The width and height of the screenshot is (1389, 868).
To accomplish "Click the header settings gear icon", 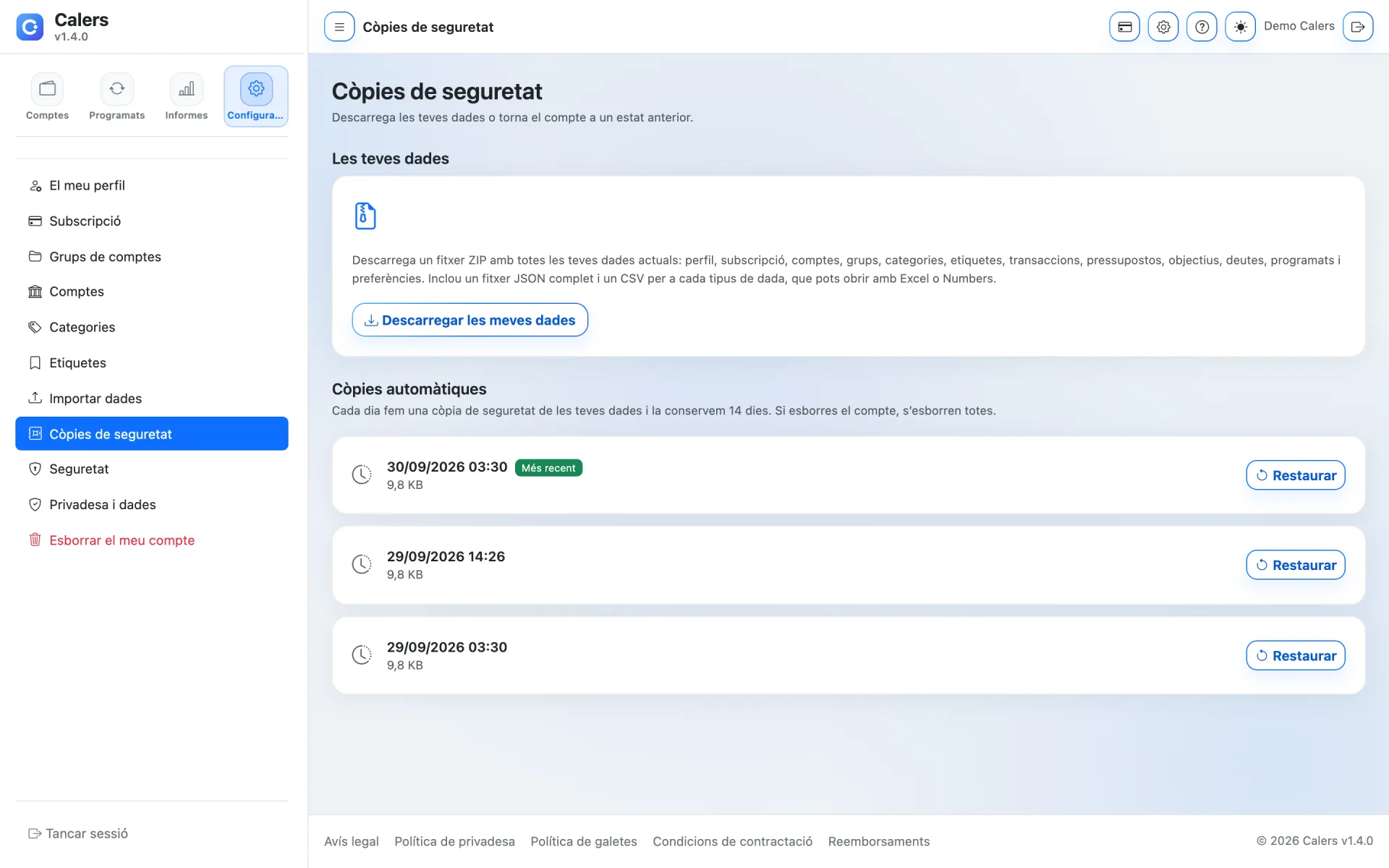I will pos(1163,27).
